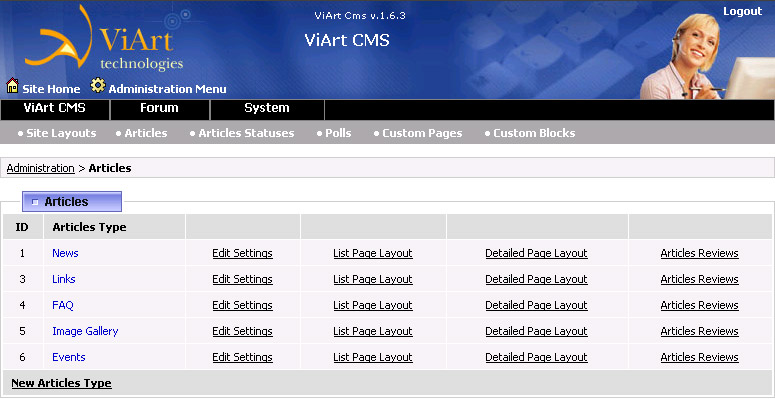Open Detailed Page Layout for News

click(536, 253)
